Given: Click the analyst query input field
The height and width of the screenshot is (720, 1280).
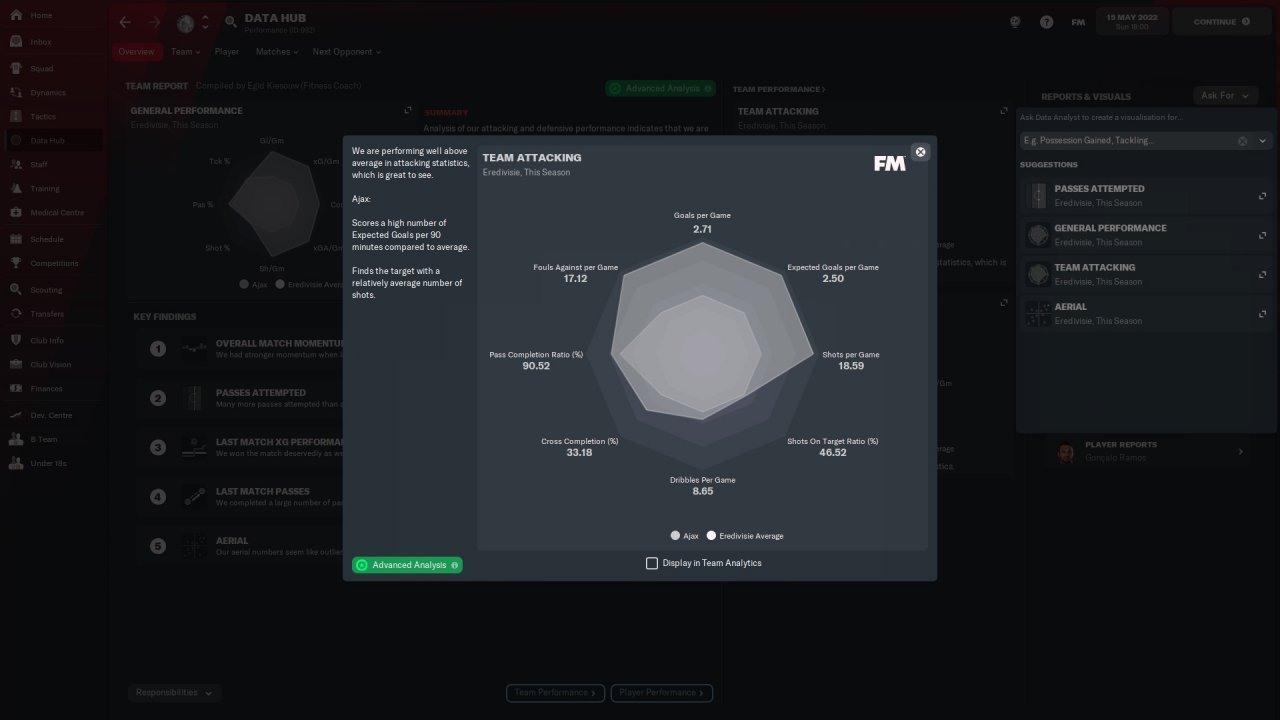Looking at the screenshot, I should [x=1144, y=141].
